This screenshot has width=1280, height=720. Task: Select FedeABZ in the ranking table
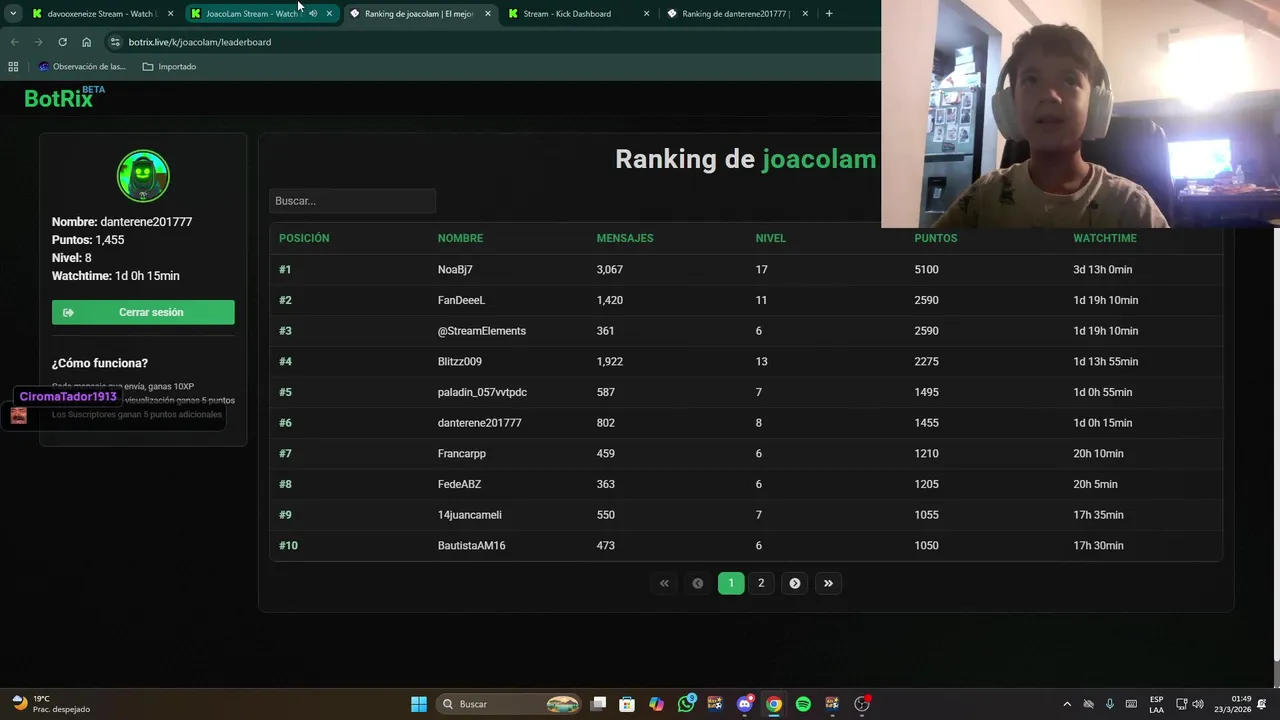tap(459, 484)
